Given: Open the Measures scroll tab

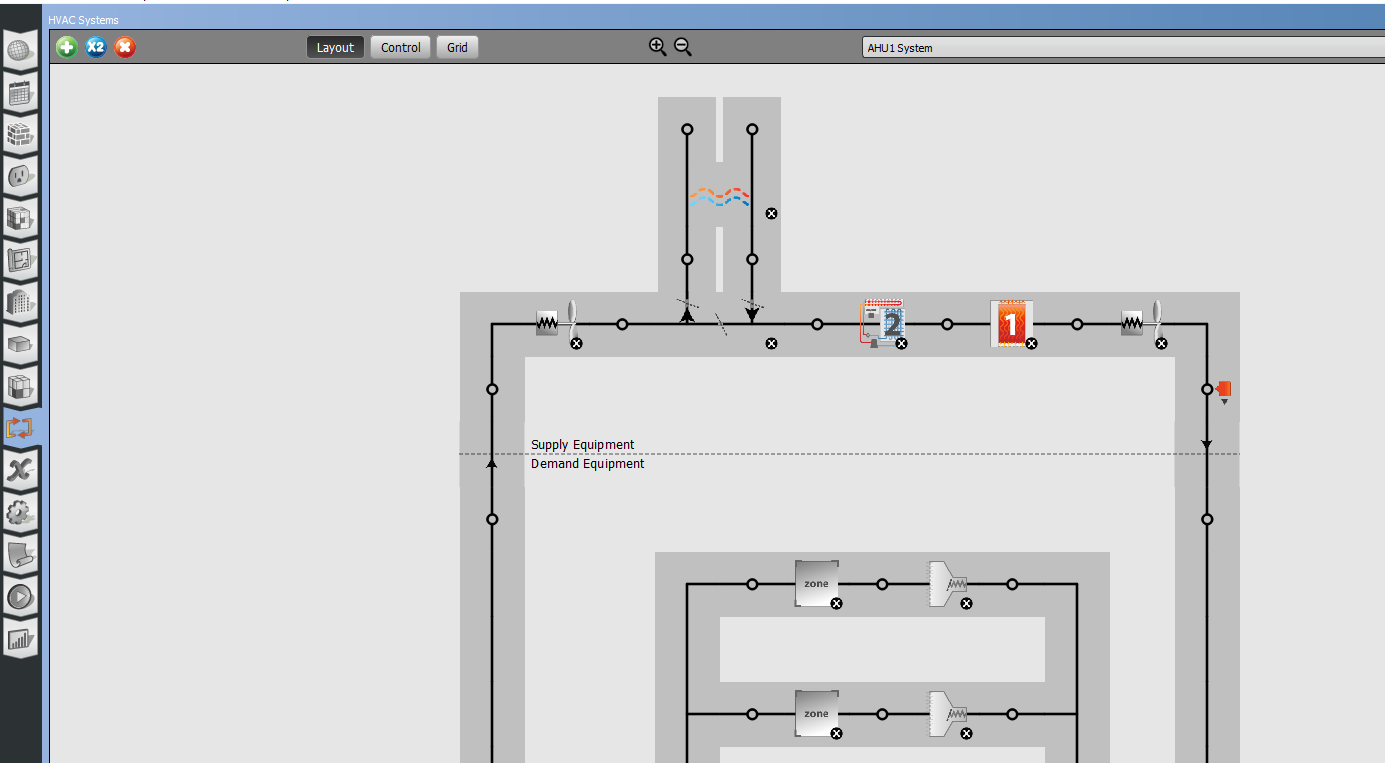Looking at the screenshot, I should [21, 555].
